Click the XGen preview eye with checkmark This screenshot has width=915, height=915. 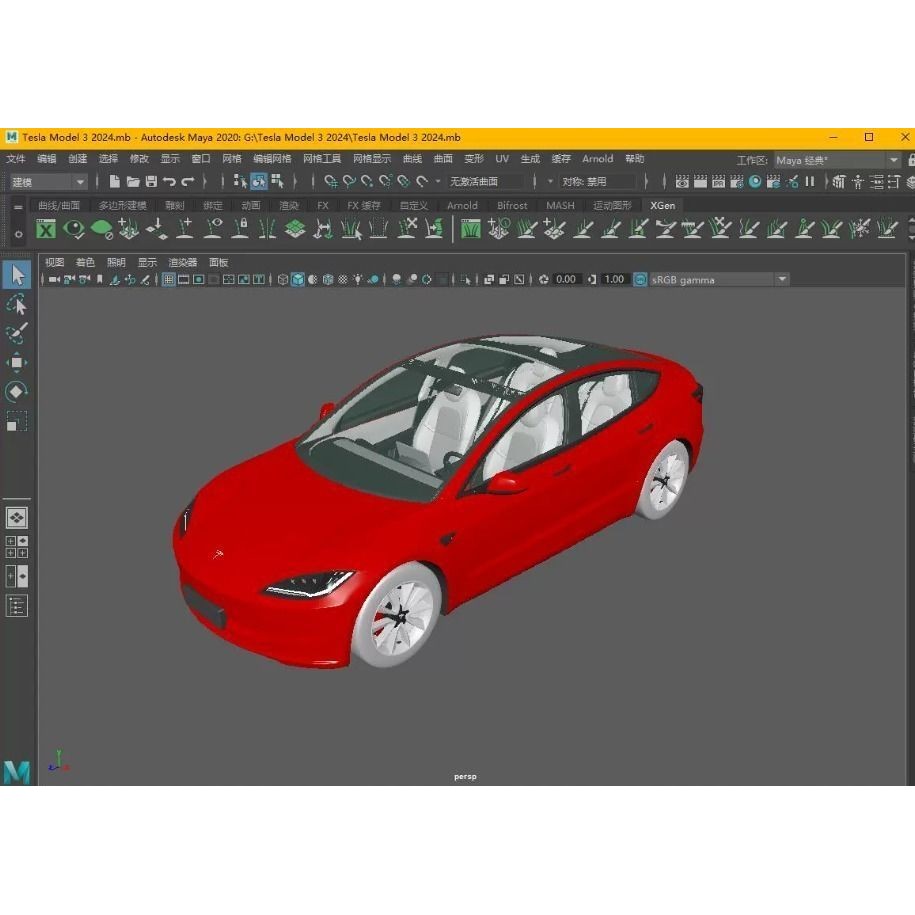tap(74, 229)
